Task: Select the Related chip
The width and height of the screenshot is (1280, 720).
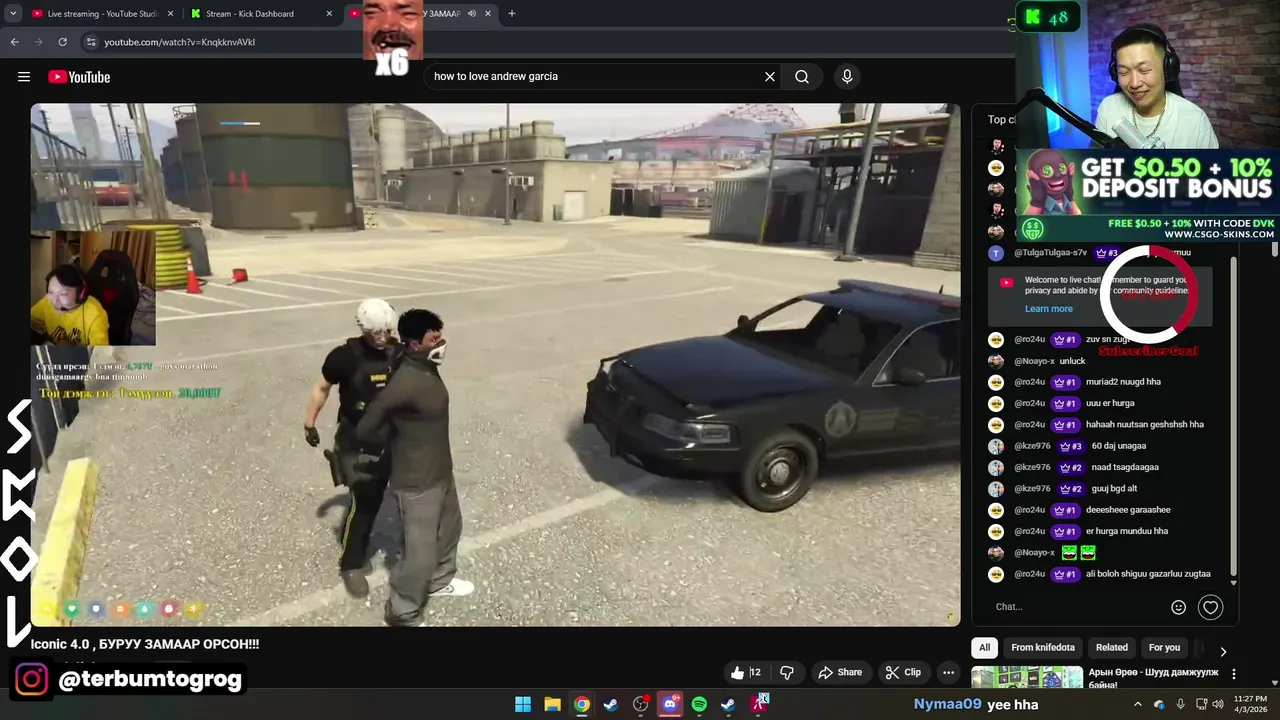Action: 1111,647
